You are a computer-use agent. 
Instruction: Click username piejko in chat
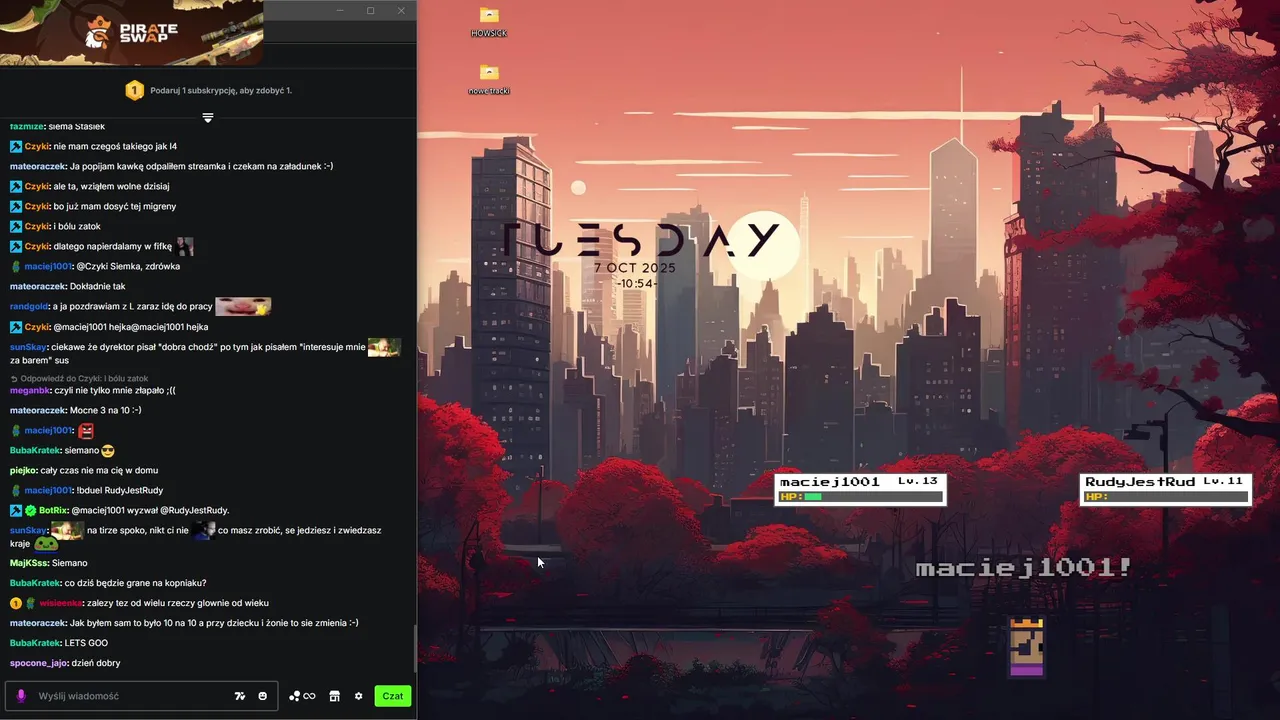pyautogui.click(x=23, y=471)
